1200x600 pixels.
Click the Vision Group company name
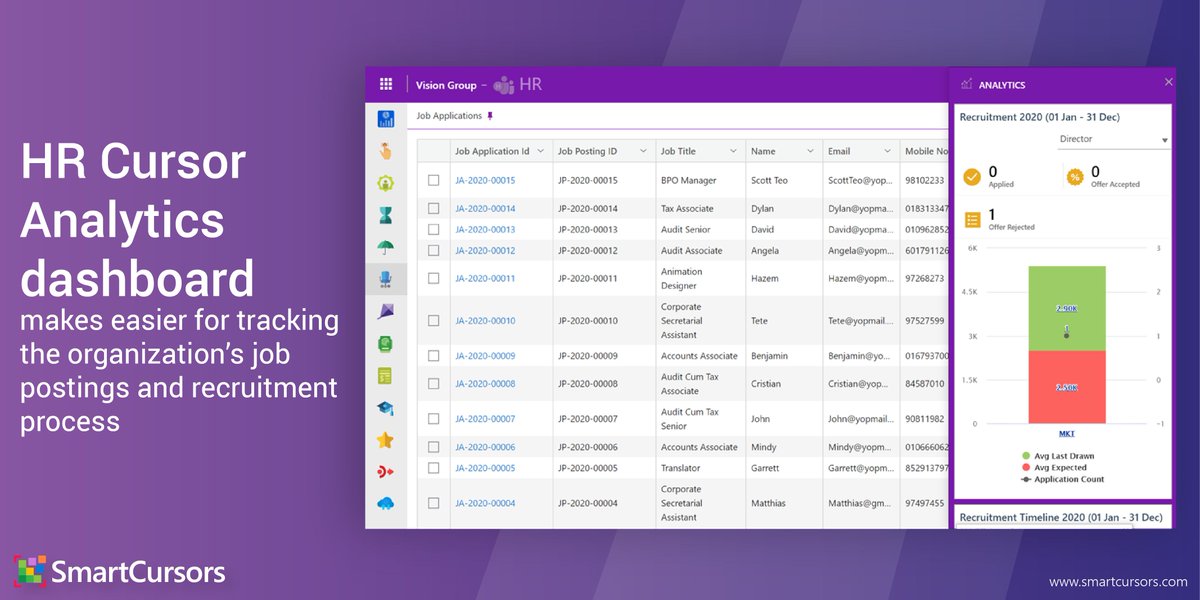446,85
